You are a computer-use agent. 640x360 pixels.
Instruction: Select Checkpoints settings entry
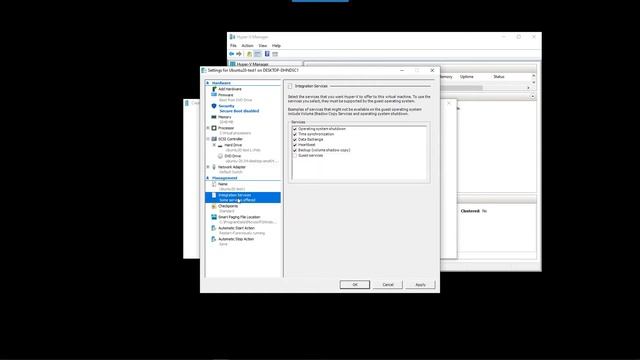click(228, 206)
